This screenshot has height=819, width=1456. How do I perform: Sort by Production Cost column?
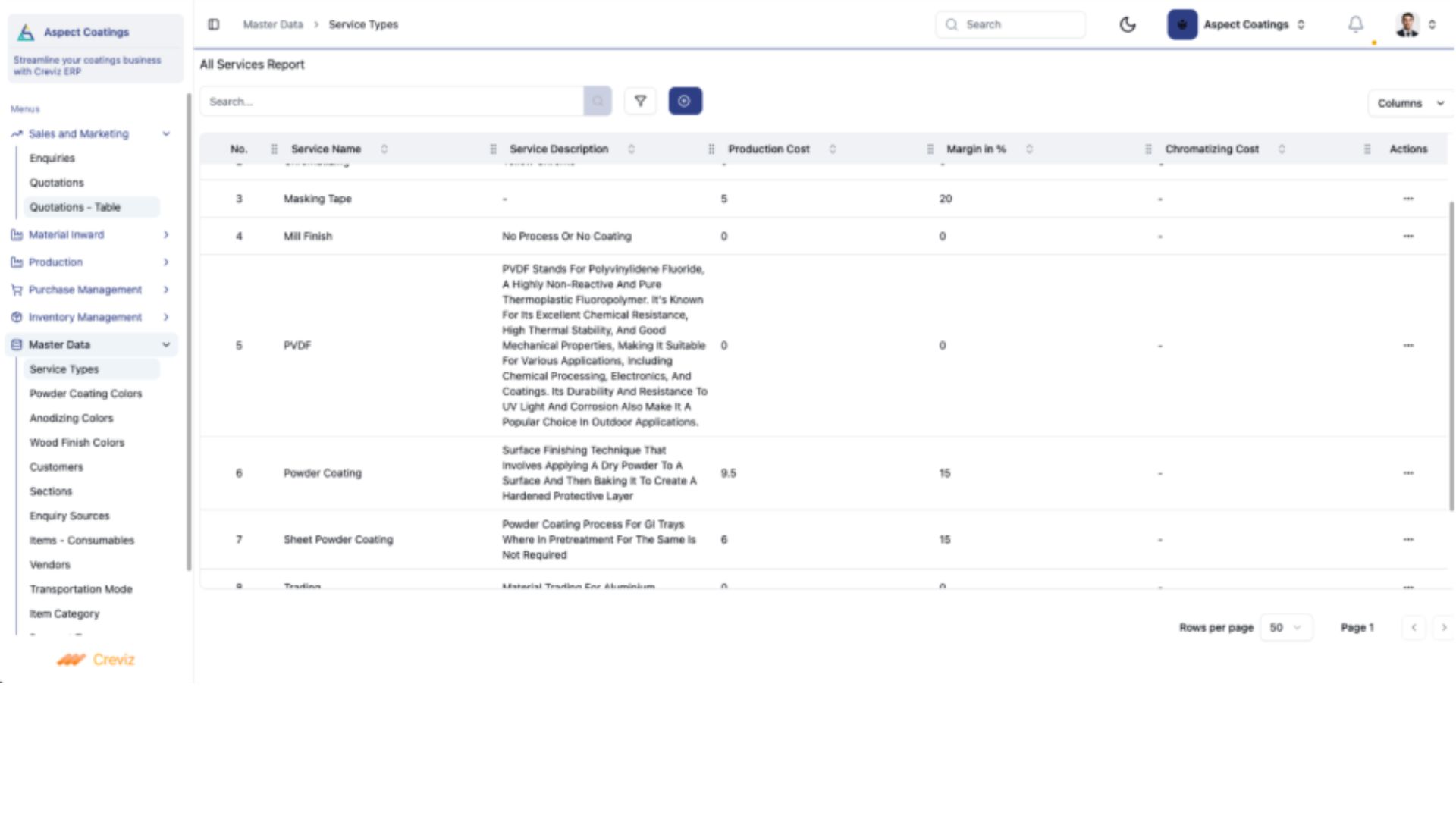(x=833, y=149)
